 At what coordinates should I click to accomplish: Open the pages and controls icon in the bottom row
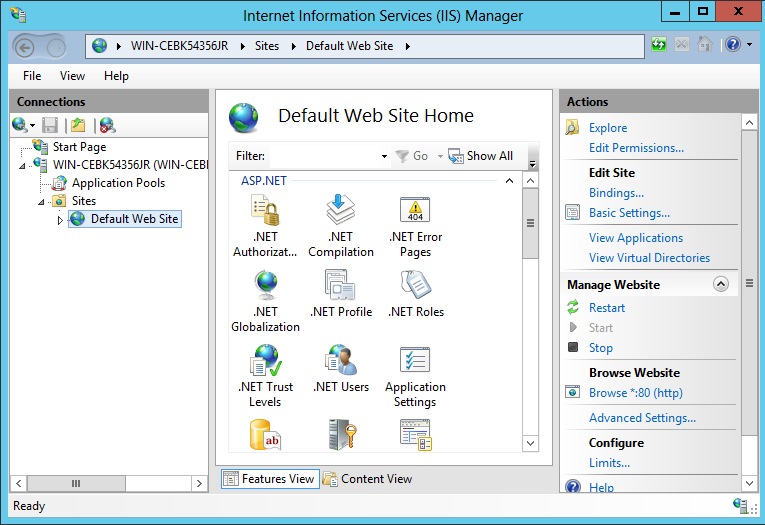tap(416, 434)
